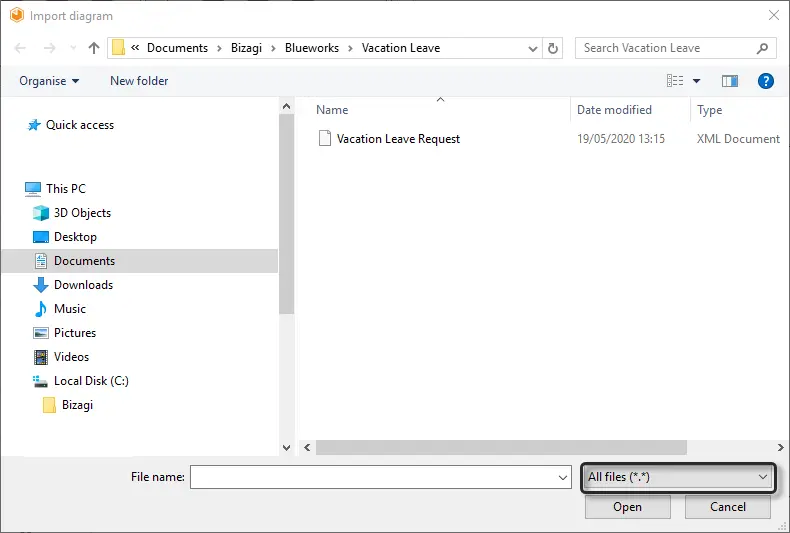
Task: Sort by the Date modified column
Action: pyautogui.click(x=614, y=110)
